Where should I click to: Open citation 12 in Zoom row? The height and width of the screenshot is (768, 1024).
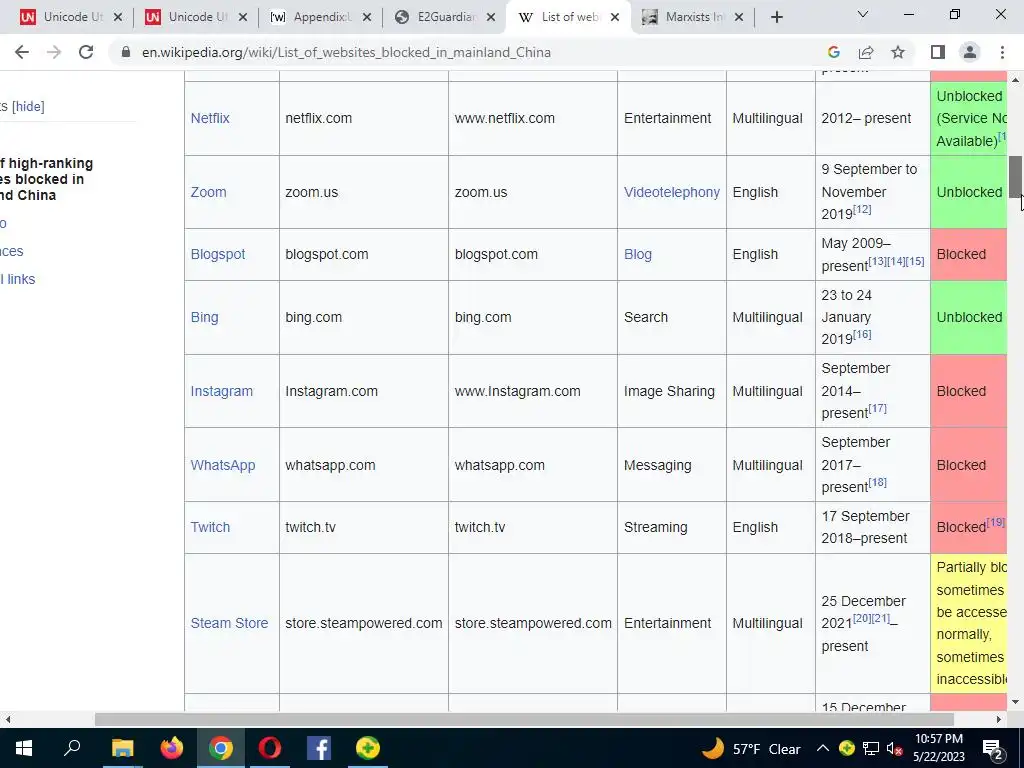862,209
